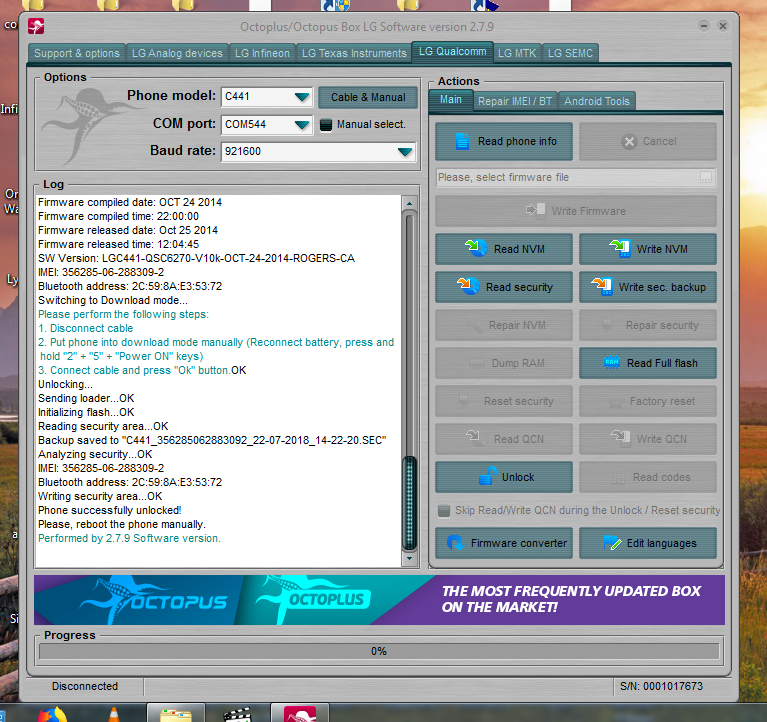Click the 'Phone successfully unlocked!' log line
This screenshot has width=767, height=722.
click(110, 510)
